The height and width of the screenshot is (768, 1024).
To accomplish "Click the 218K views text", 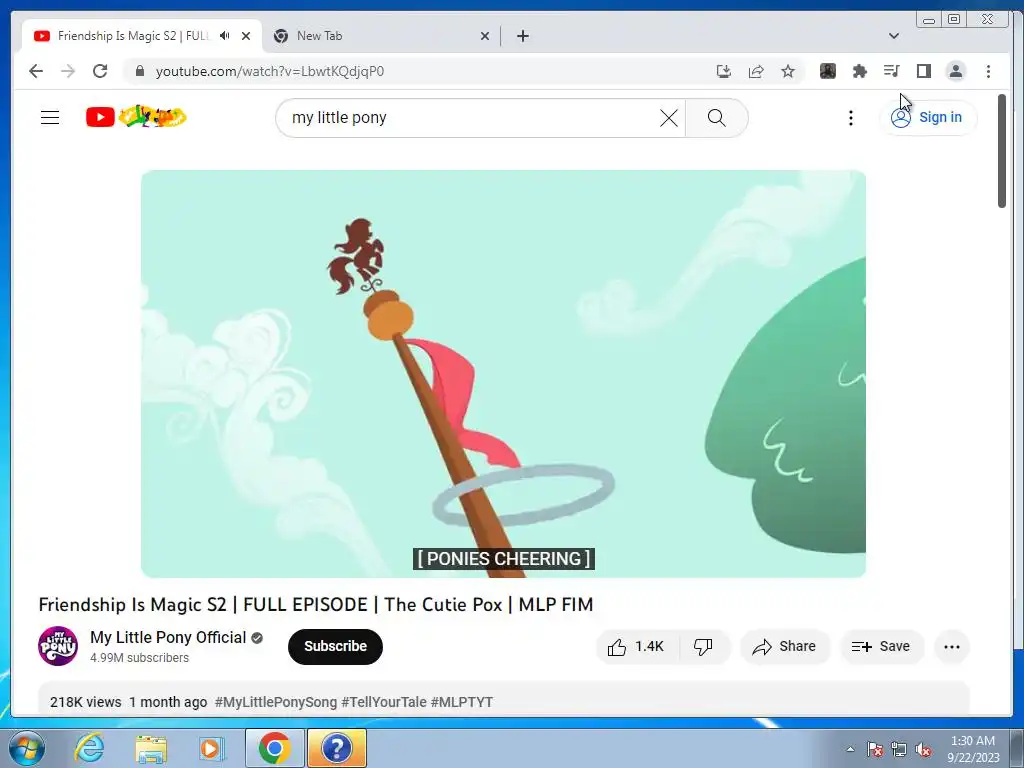I will point(86,702).
